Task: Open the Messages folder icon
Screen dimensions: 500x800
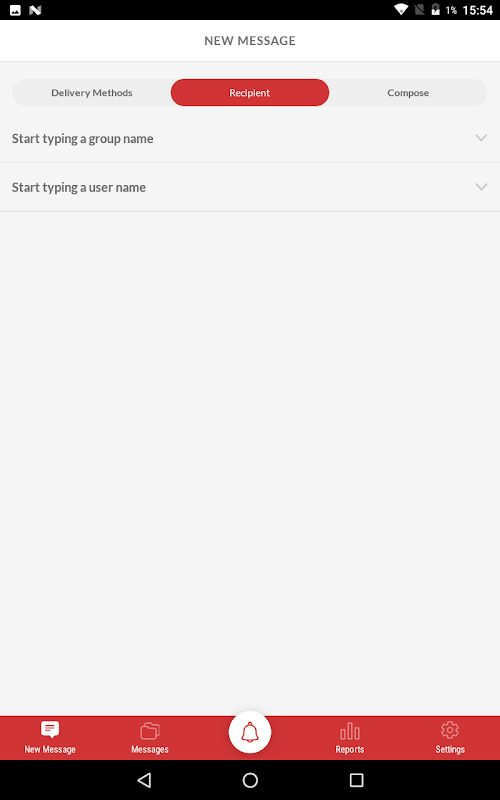Action: (x=150, y=731)
